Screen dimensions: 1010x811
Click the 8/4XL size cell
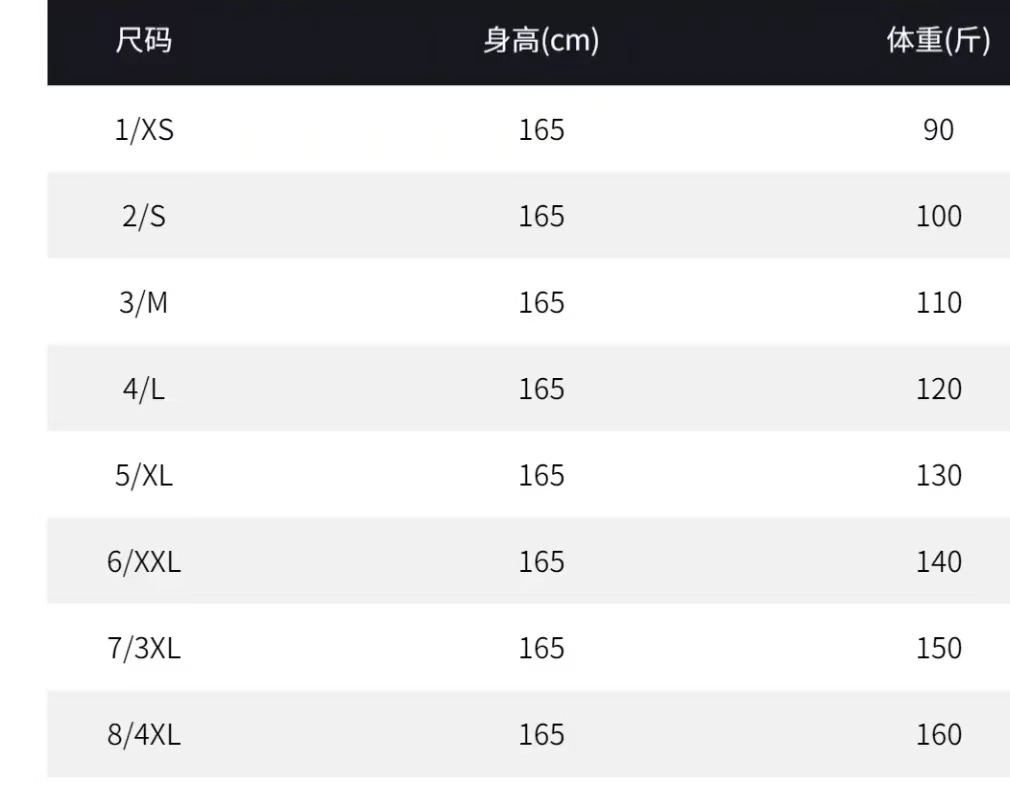144,735
